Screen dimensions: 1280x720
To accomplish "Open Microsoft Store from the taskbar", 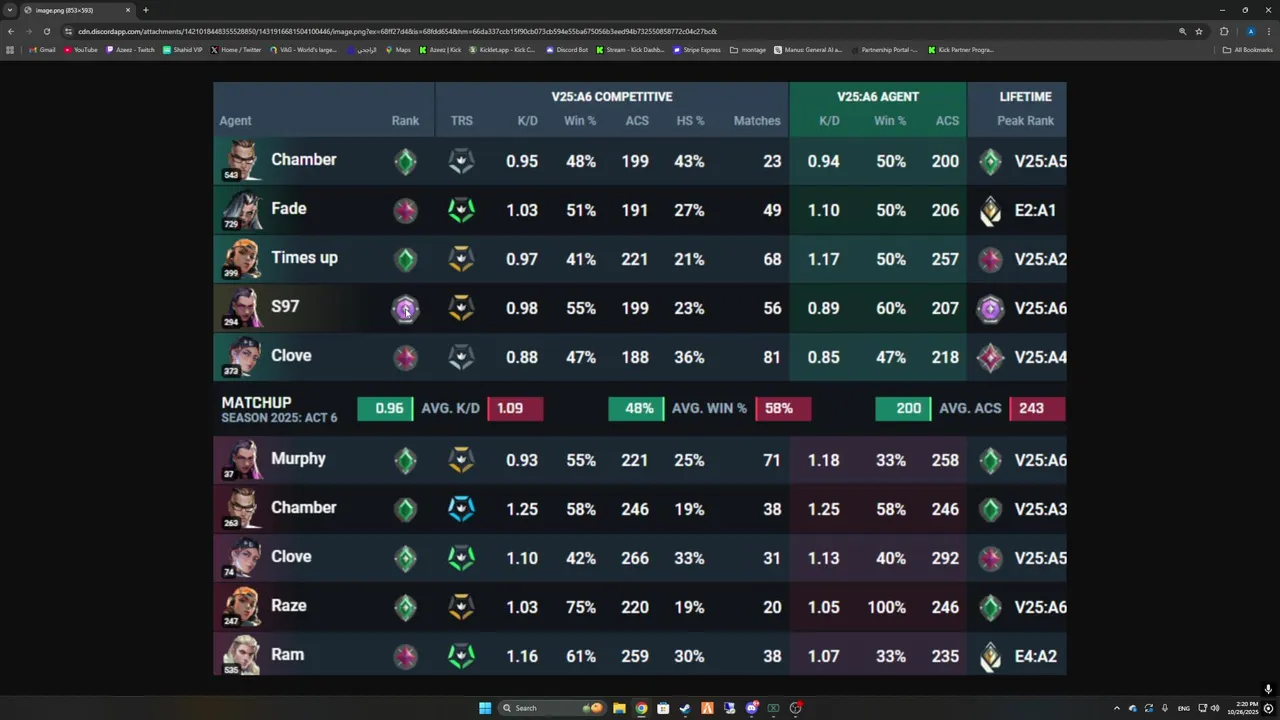I will (x=663, y=708).
